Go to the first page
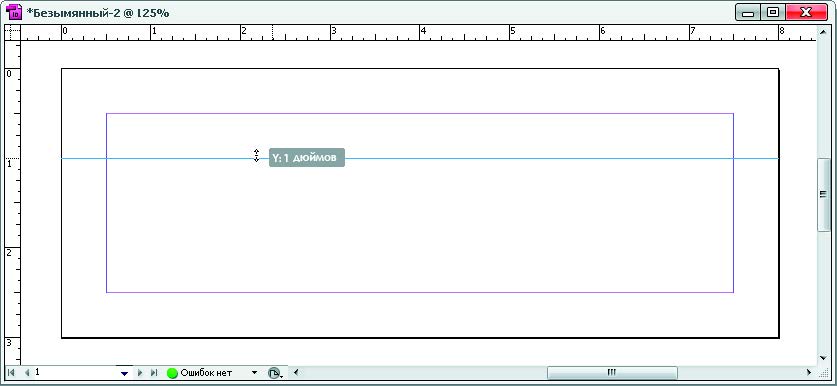This screenshot has height=386, width=837. tap(11, 373)
